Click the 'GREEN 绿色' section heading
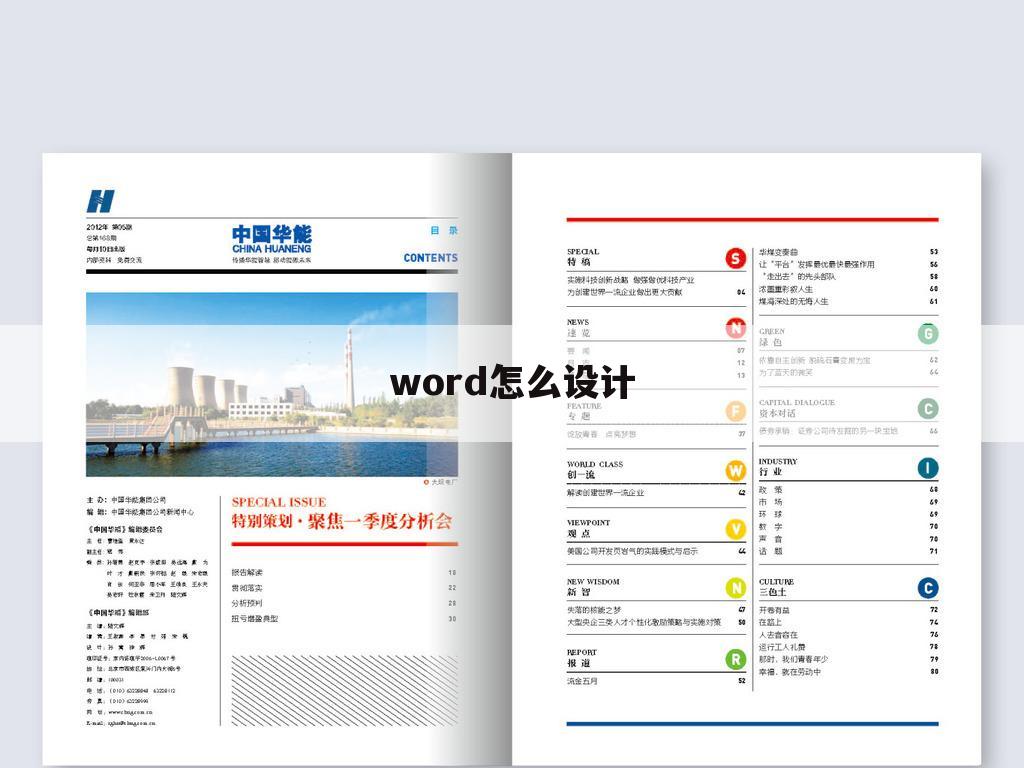 (772, 337)
